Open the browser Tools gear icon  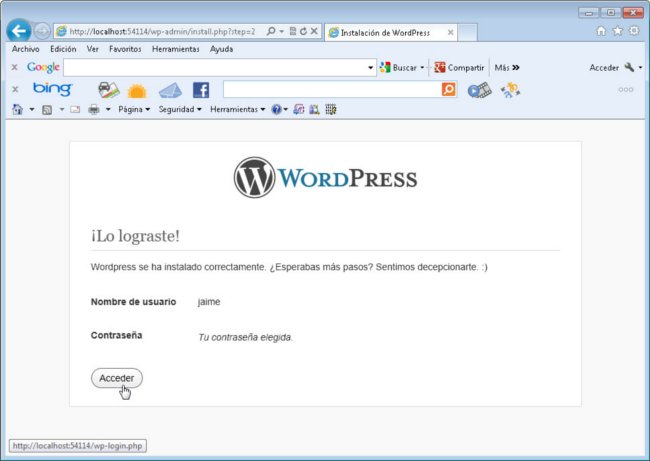634,31
